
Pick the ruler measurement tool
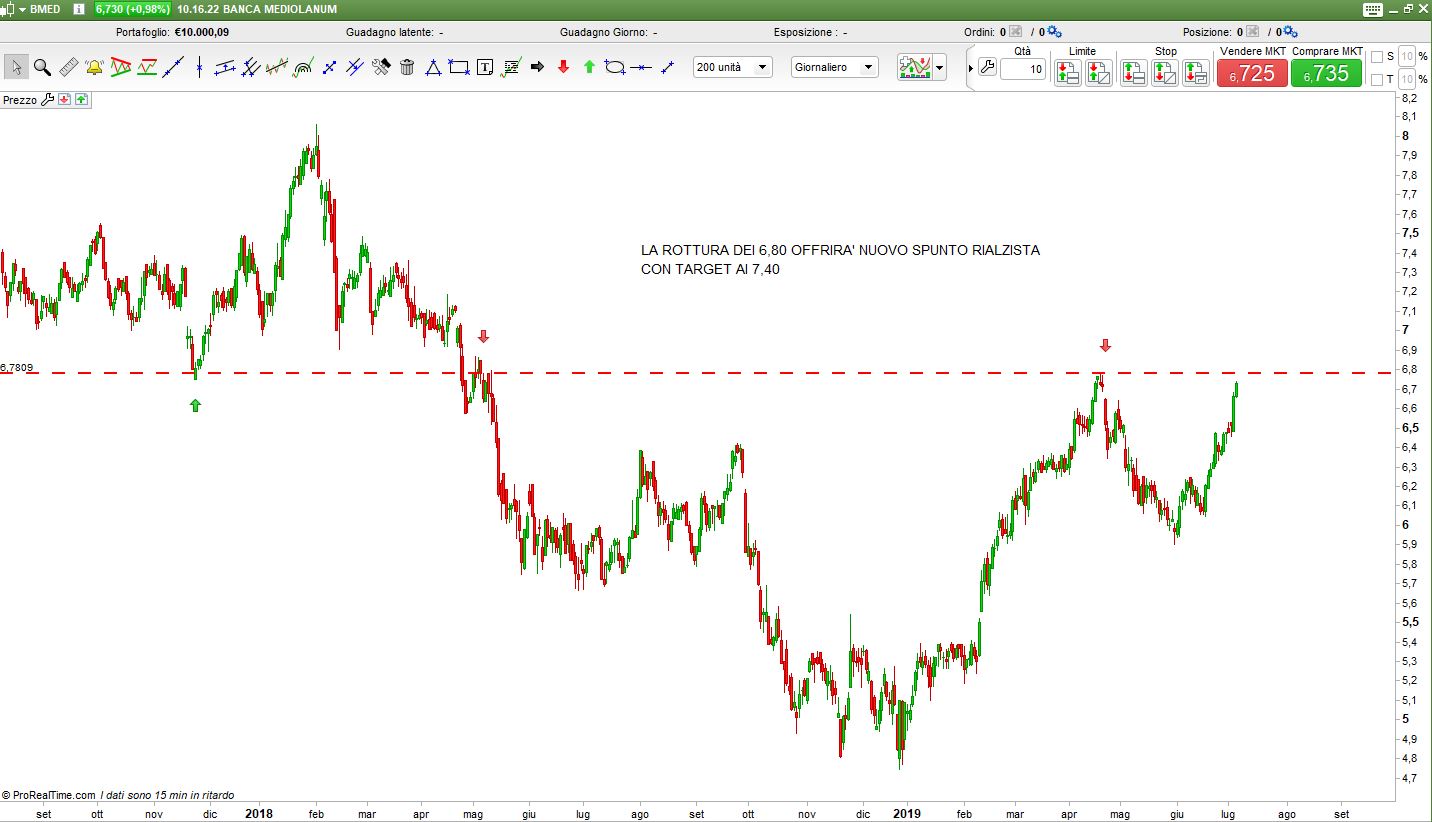coord(68,67)
